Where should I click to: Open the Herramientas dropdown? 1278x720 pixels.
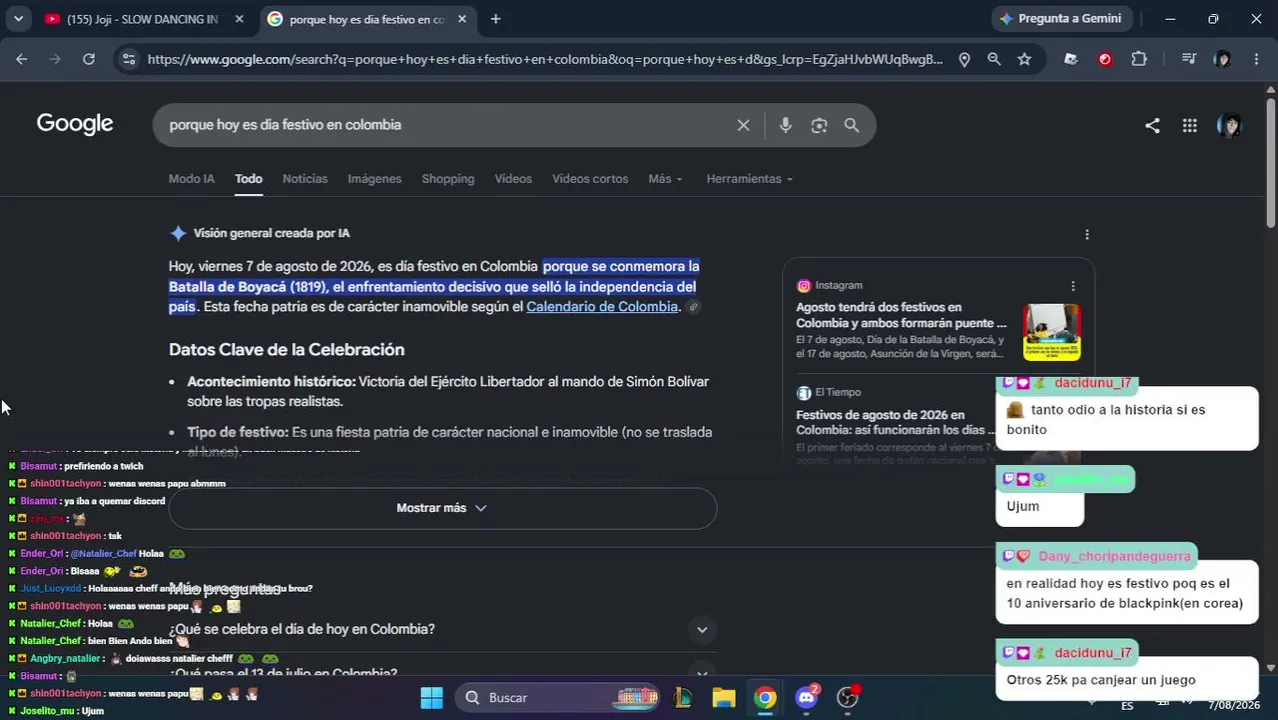pyautogui.click(x=749, y=178)
